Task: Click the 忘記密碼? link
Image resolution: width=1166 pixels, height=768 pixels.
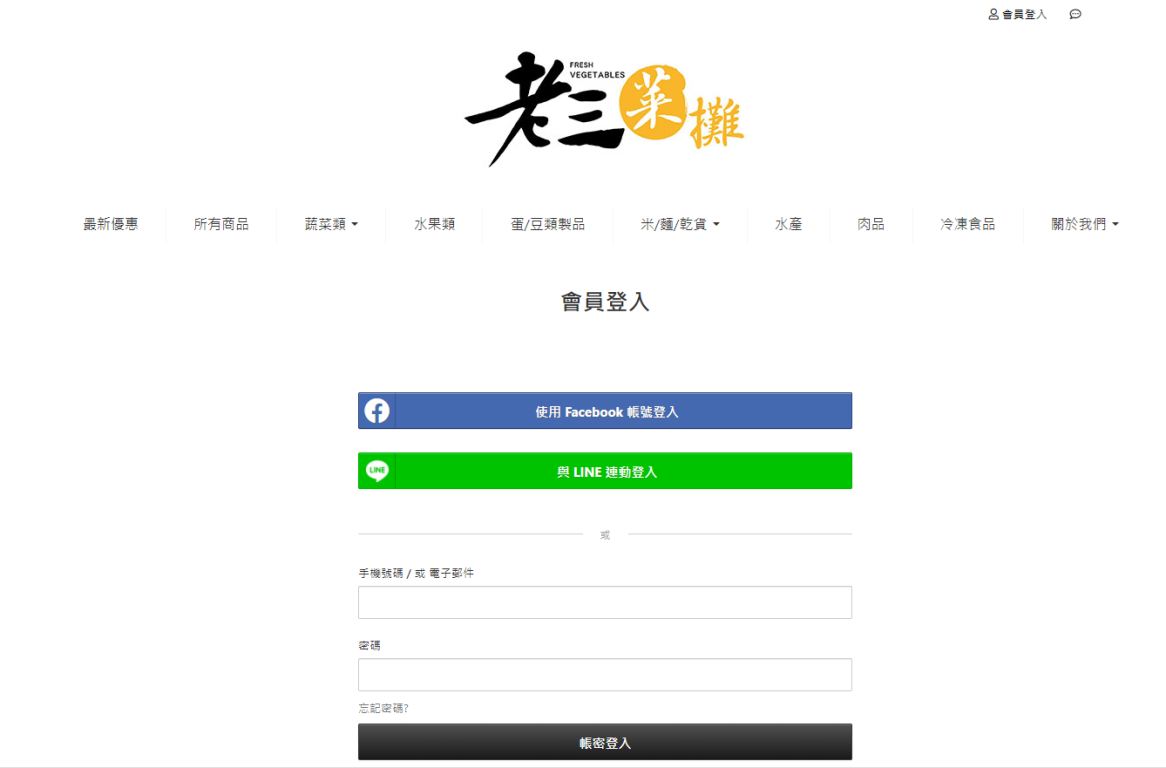Action: click(x=383, y=708)
